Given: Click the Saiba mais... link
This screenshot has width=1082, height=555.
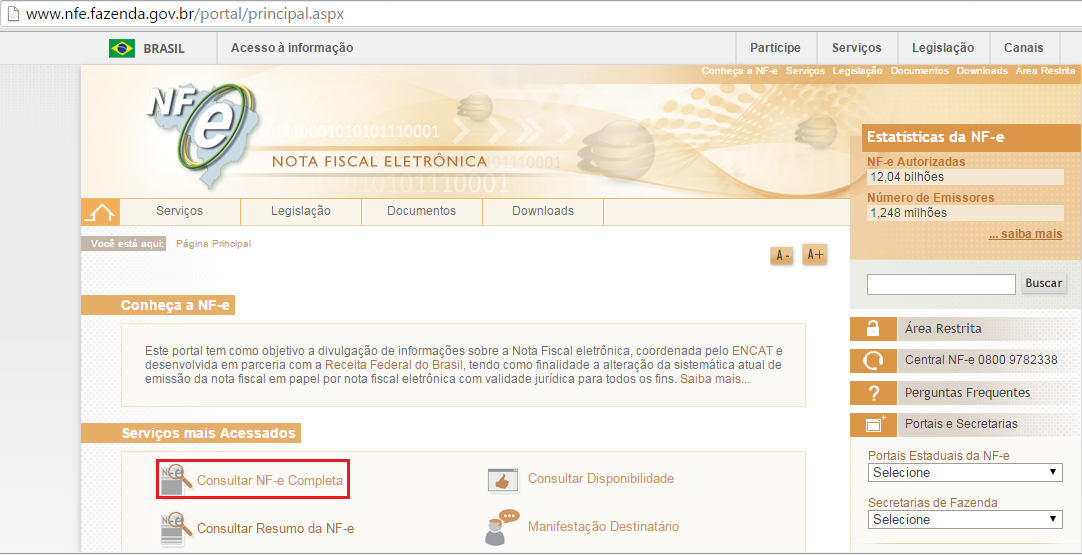Looking at the screenshot, I should click(x=715, y=379).
